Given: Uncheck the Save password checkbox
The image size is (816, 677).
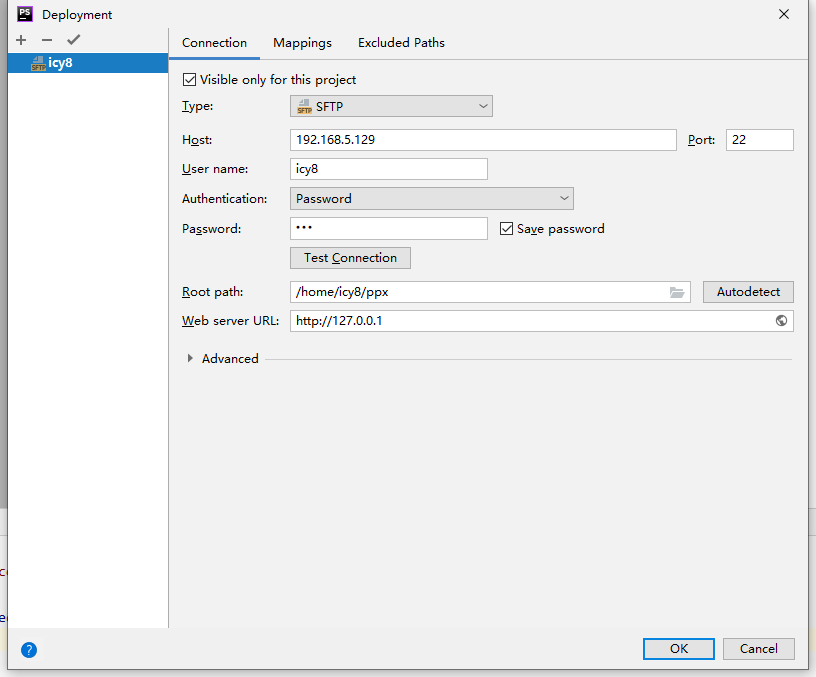Looking at the screenshot, I should [x=507, y=229].
